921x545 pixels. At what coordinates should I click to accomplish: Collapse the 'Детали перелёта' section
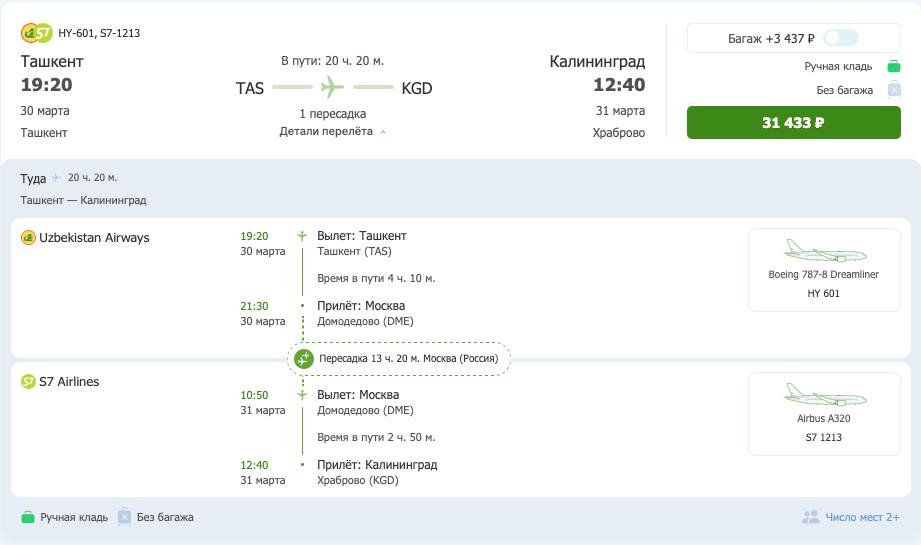point(332,132)
